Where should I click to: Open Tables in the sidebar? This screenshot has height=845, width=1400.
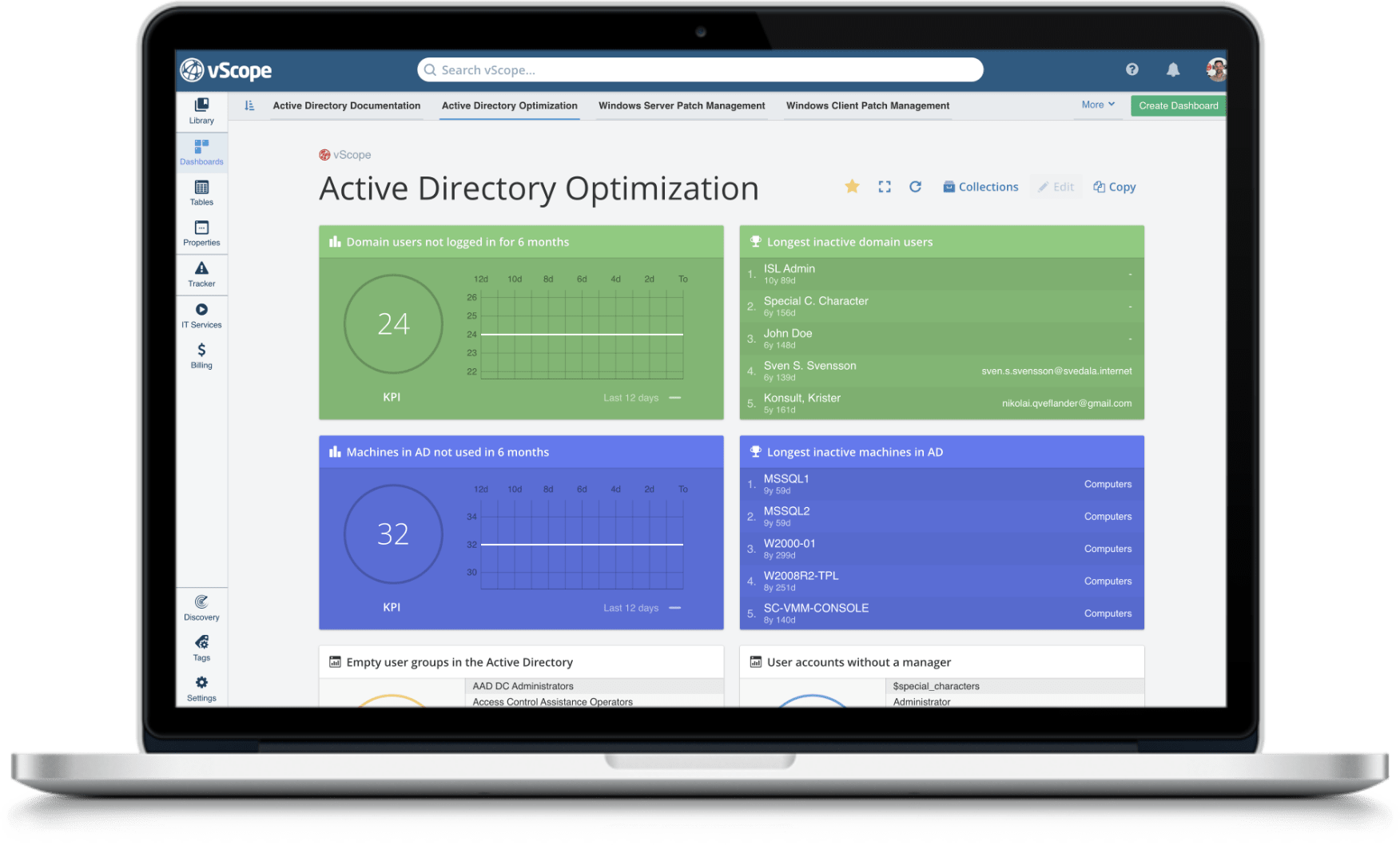201,192
